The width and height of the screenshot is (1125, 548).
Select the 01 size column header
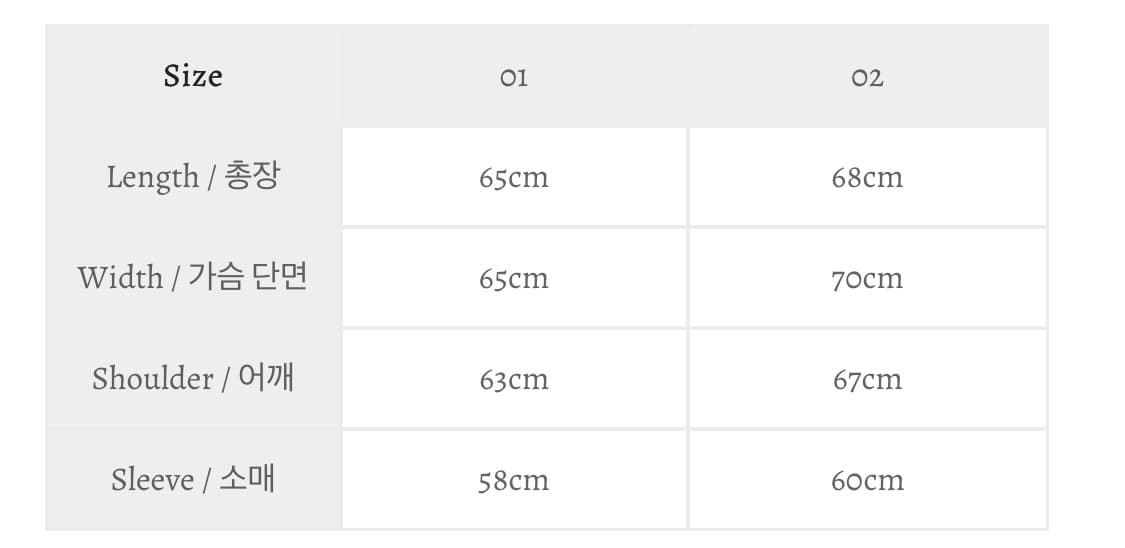click(514, 77)
